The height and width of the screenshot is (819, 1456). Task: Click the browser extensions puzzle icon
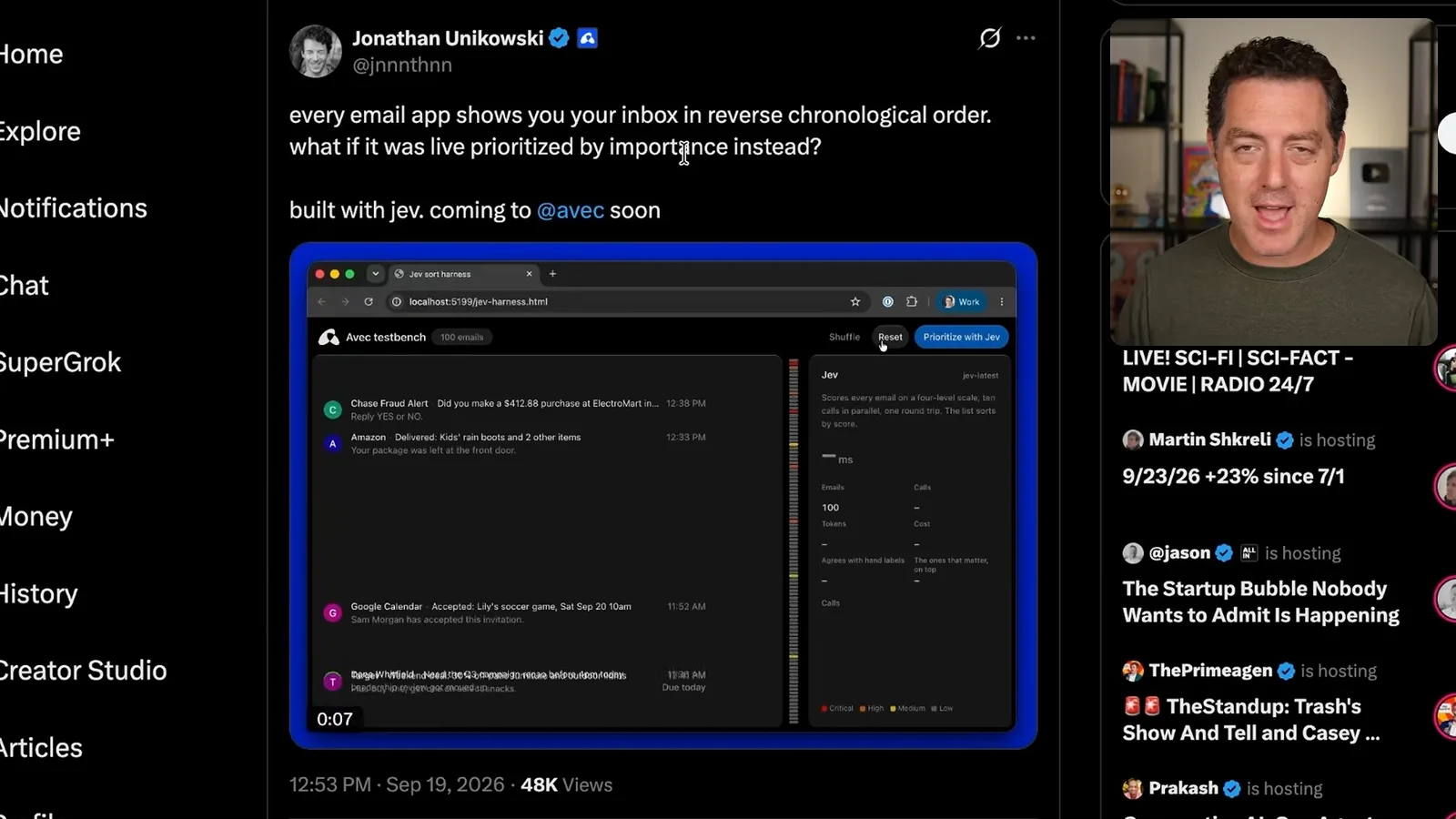coord(912,301)
